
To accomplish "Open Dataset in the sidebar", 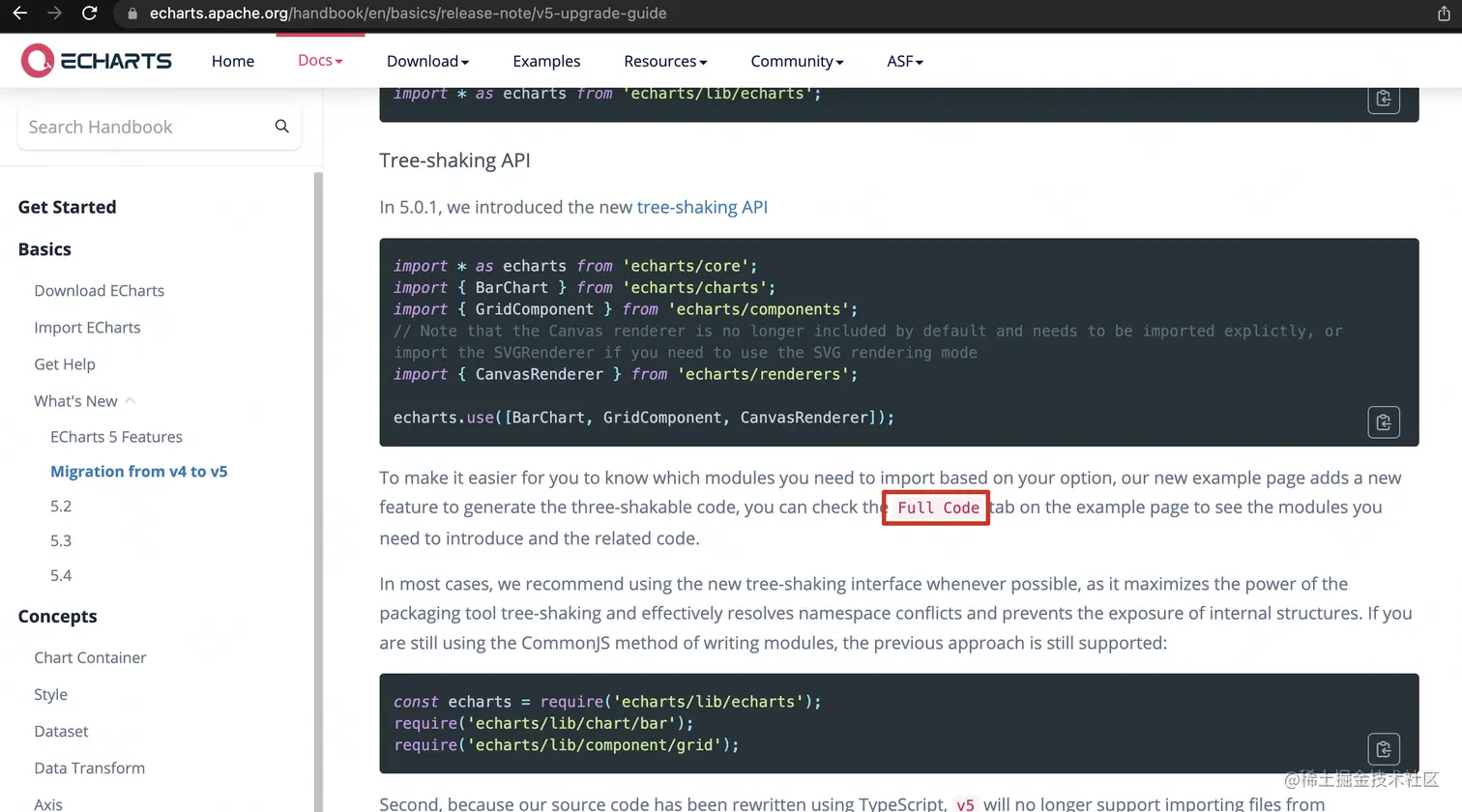I will point(61,732).
